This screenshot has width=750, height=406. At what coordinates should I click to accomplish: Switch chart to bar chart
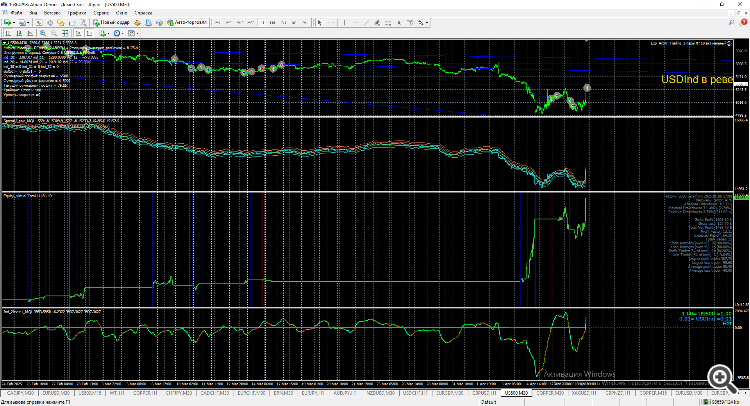[x=8, y=33]
